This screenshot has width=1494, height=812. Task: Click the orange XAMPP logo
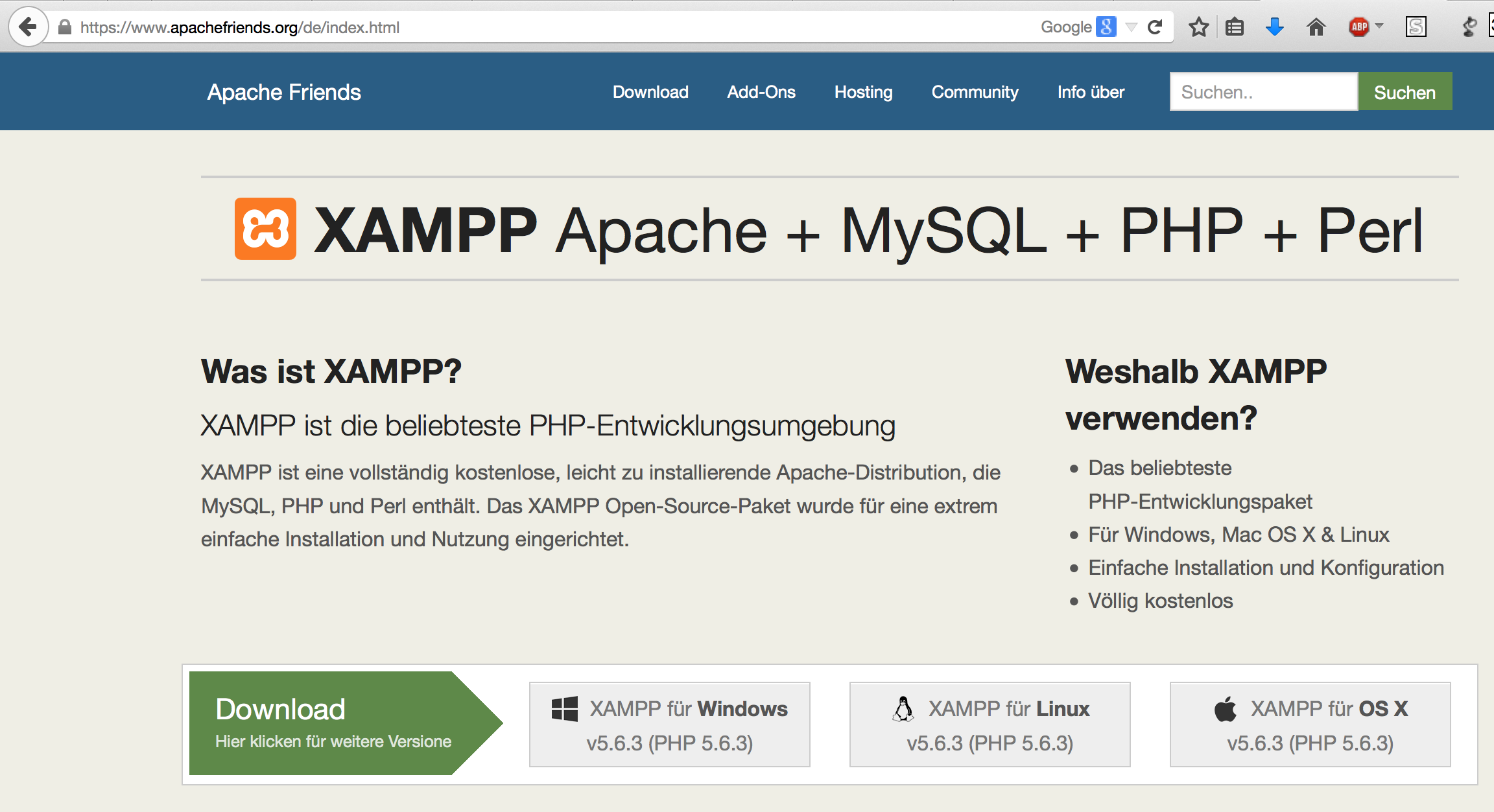click(265, 229)
